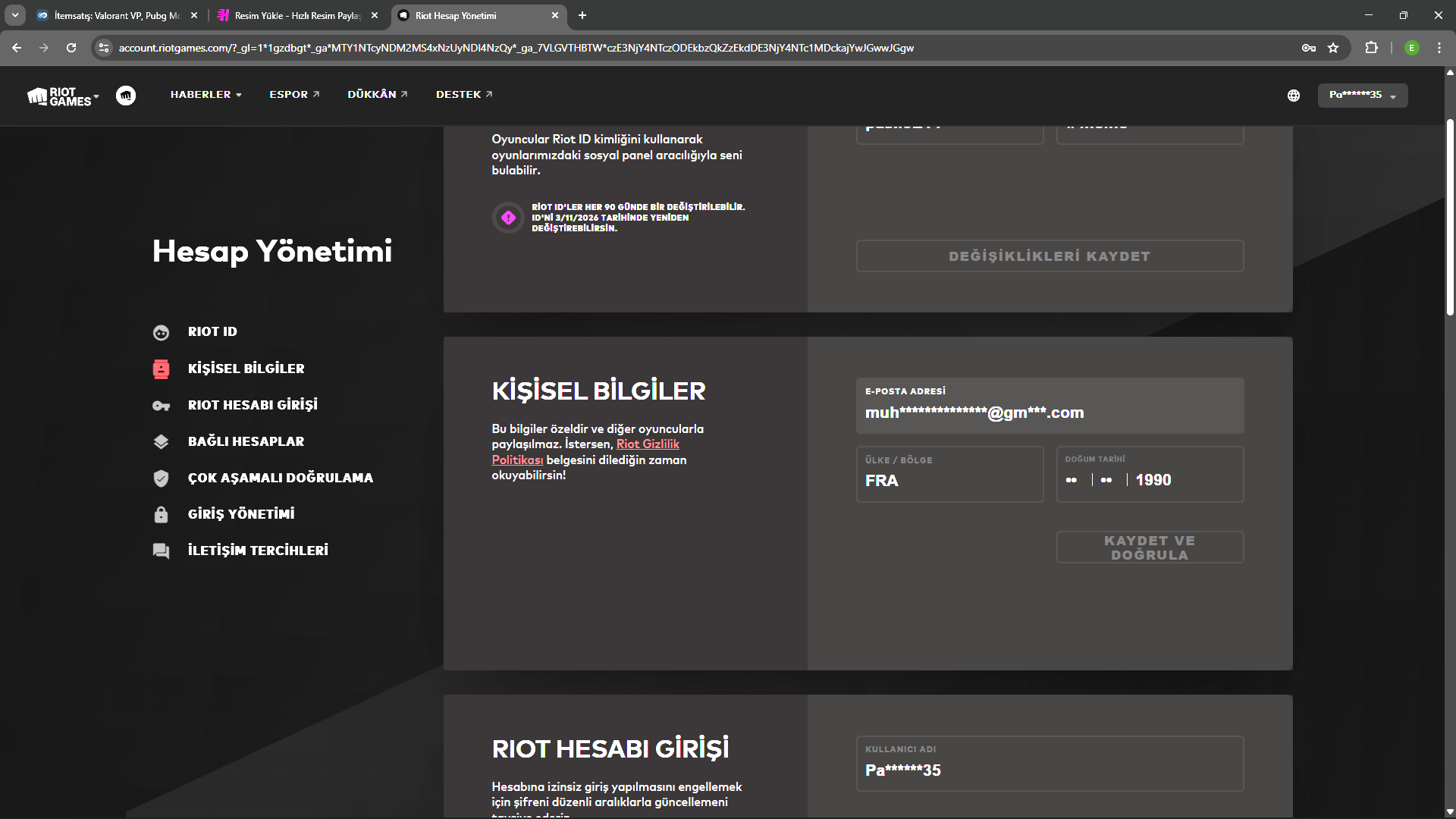Open the browser Extensions puzzle icon
Screen dimensions: 1456x819
point(1371,48)
